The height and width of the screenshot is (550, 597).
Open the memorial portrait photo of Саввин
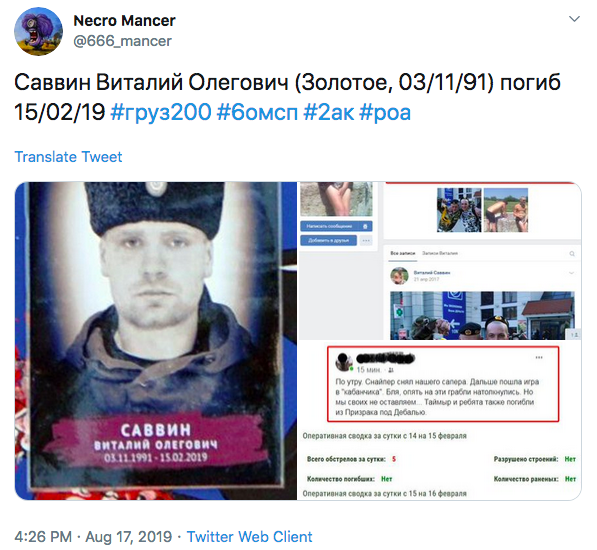pos(156,341)
